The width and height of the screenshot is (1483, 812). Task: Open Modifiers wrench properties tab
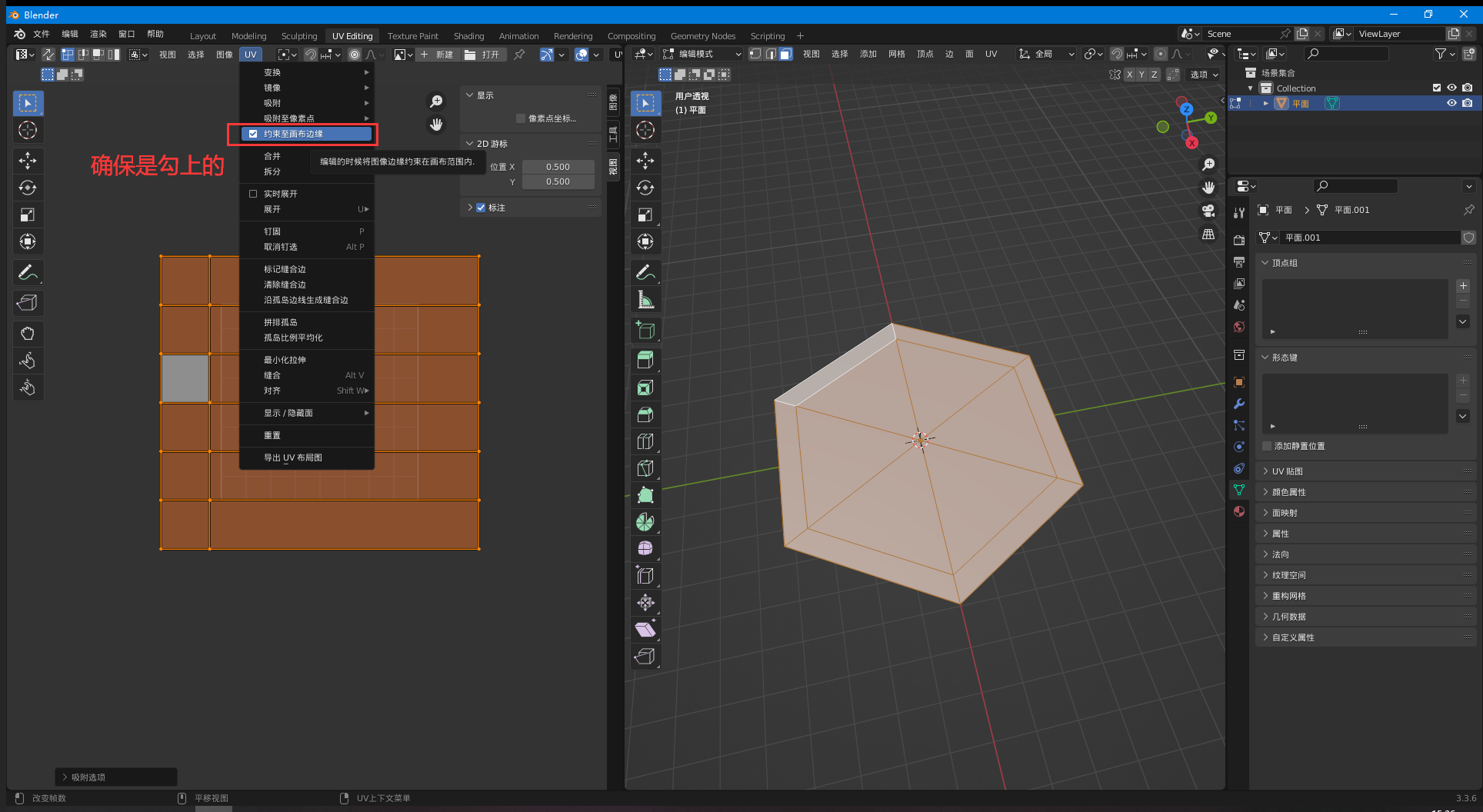tap(1239, 404)
